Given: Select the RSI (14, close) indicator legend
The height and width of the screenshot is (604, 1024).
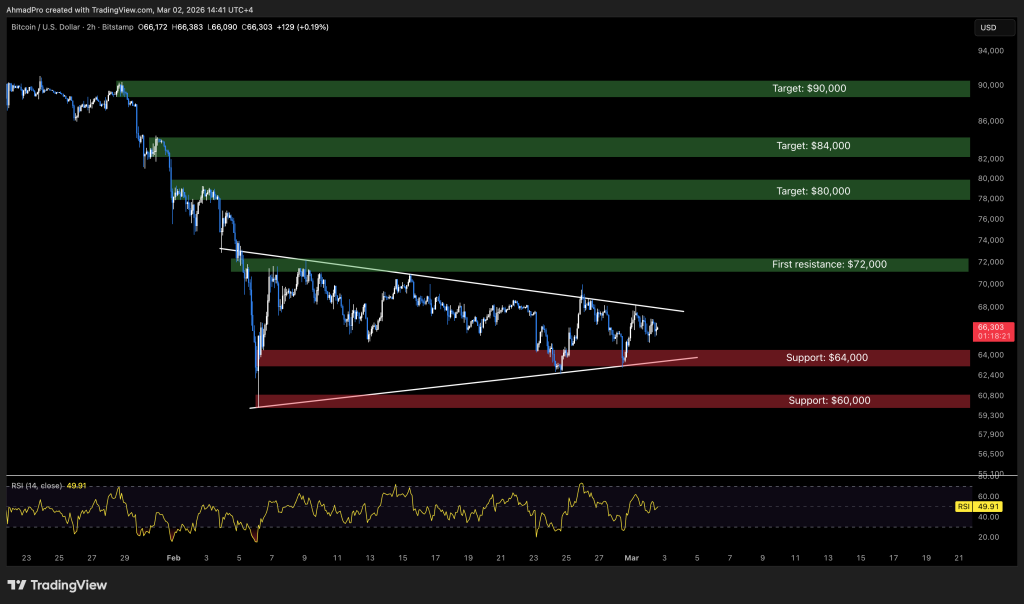Looking at the screenshot, I should click(x=35, y=486).
